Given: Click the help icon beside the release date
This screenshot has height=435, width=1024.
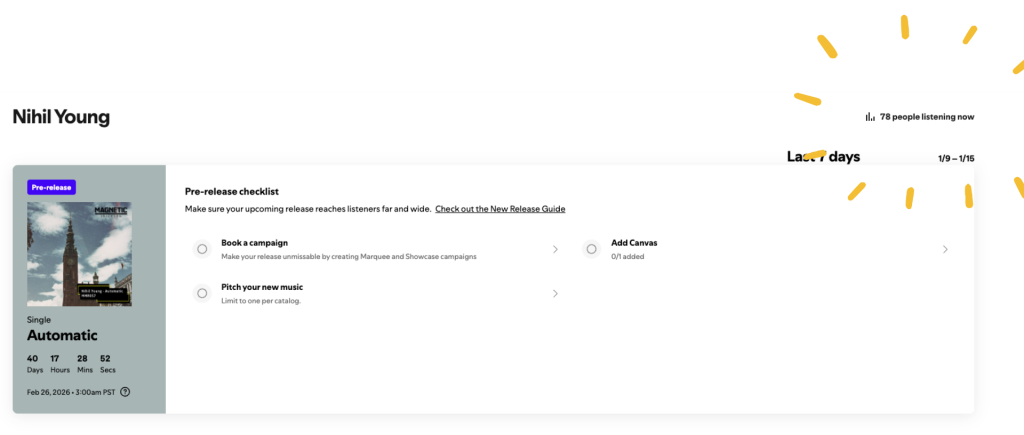Looking at the screenshot, I should click(x=125, y=391).
